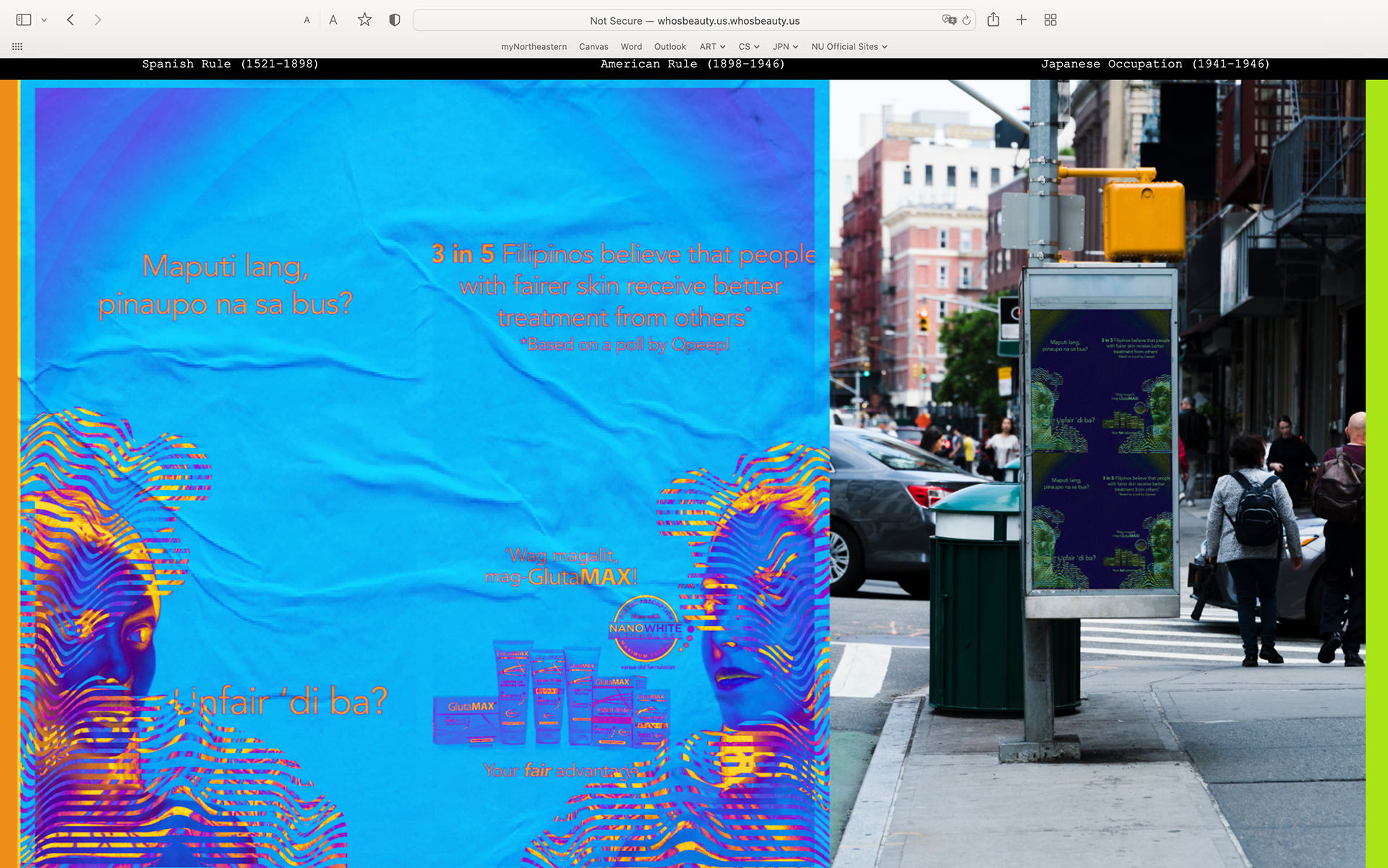Viewport: 1388px width, 868px height.
Task: Click the translate page icon
Action: tap(948, 20)
